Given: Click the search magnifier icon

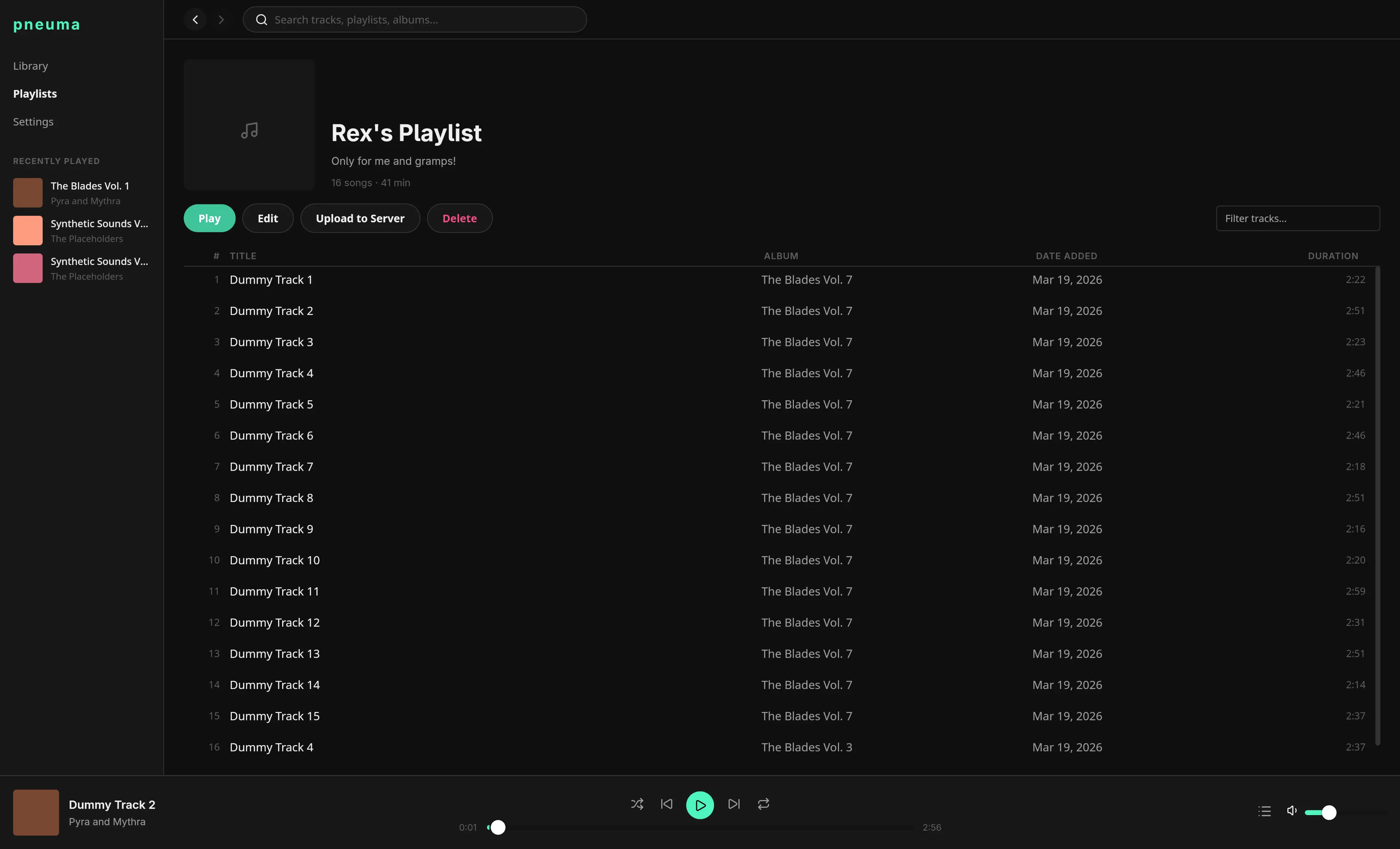Looking at the screenshot, I should [261, 19].
